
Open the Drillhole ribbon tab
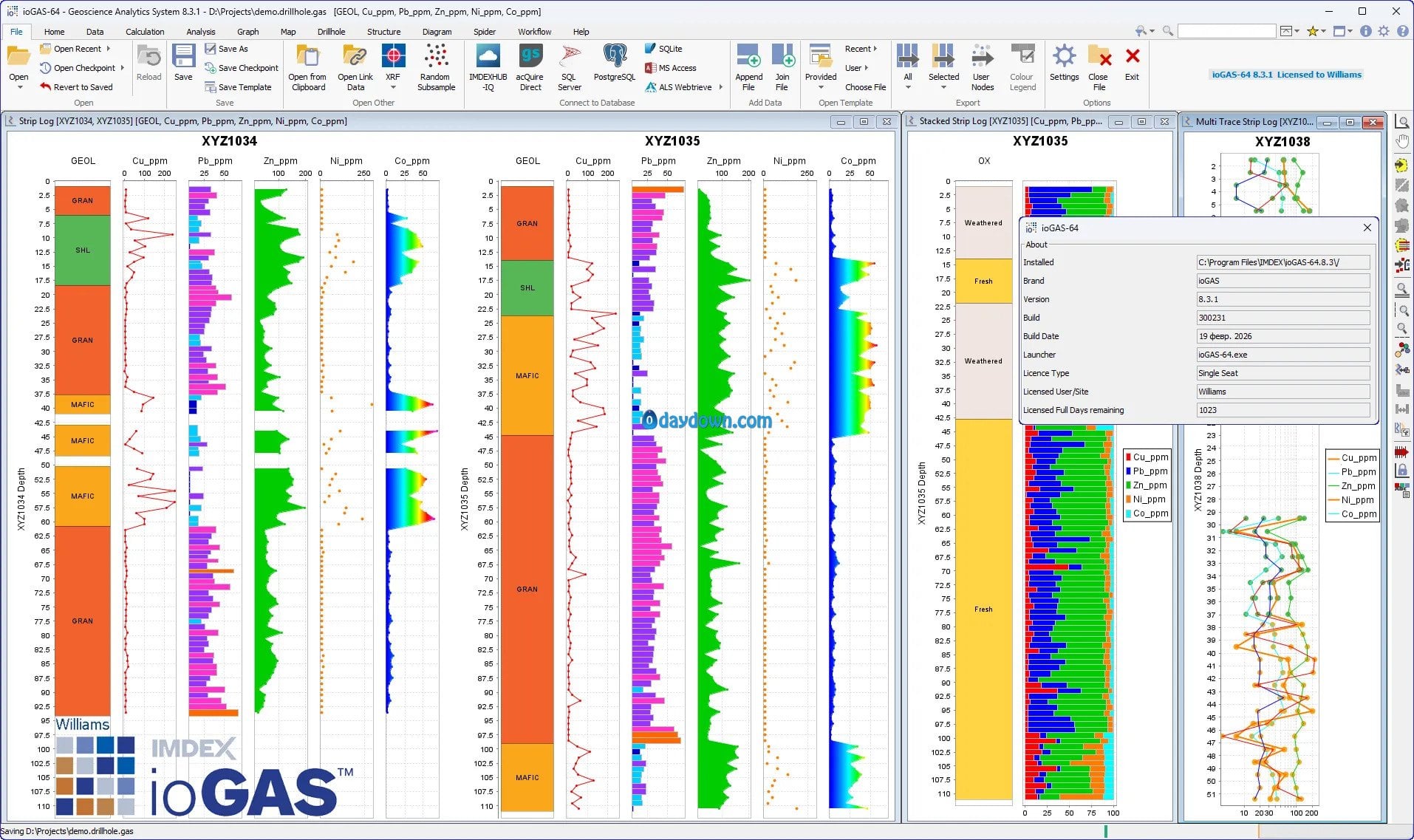click(x=331, y=32)
